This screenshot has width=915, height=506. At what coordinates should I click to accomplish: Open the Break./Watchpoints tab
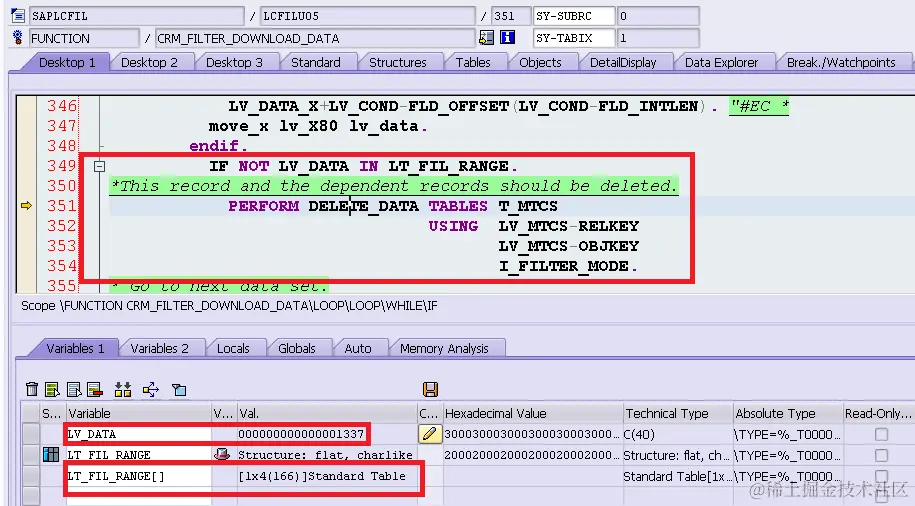841,62
